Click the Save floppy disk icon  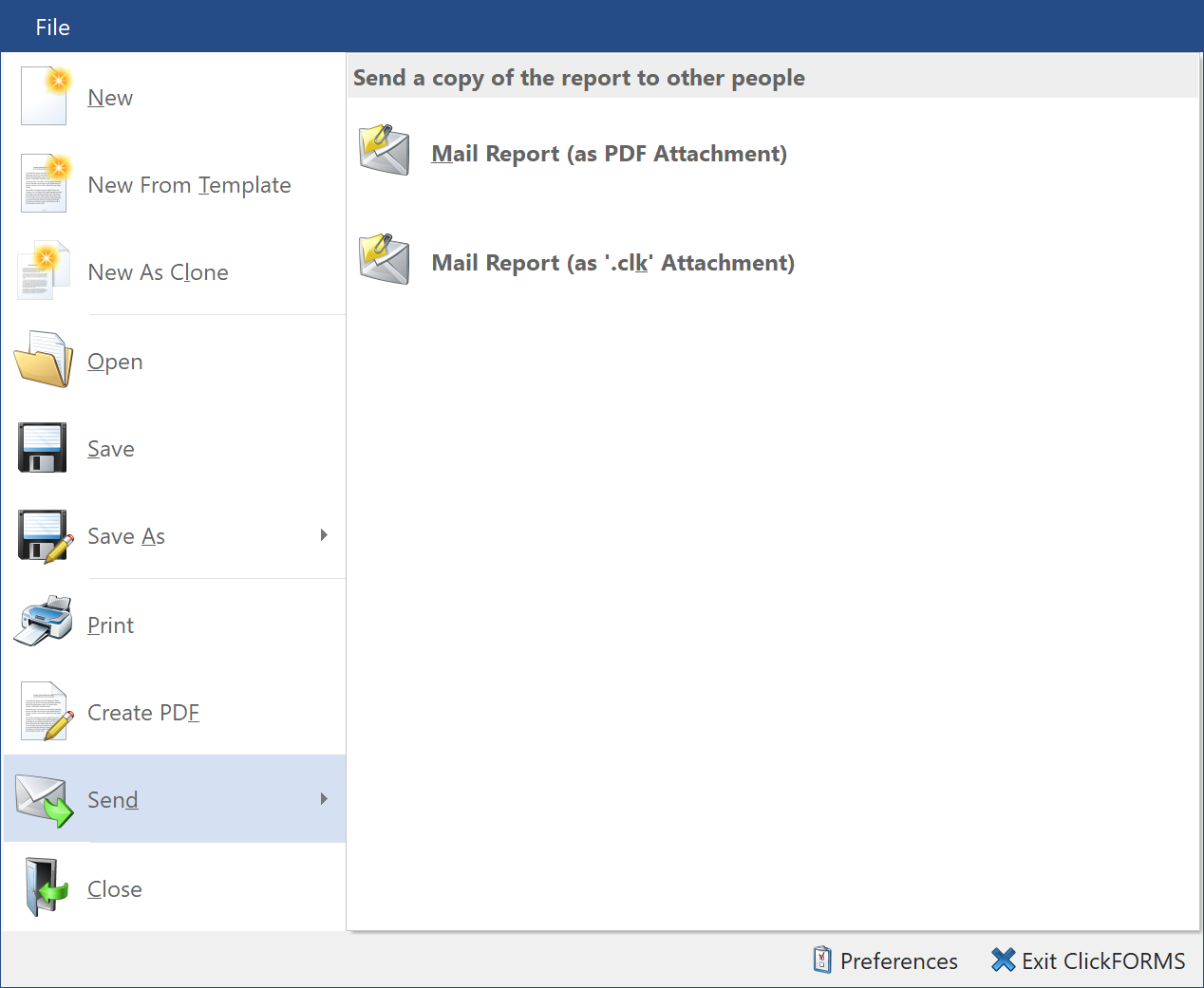(x=43, y=447)
